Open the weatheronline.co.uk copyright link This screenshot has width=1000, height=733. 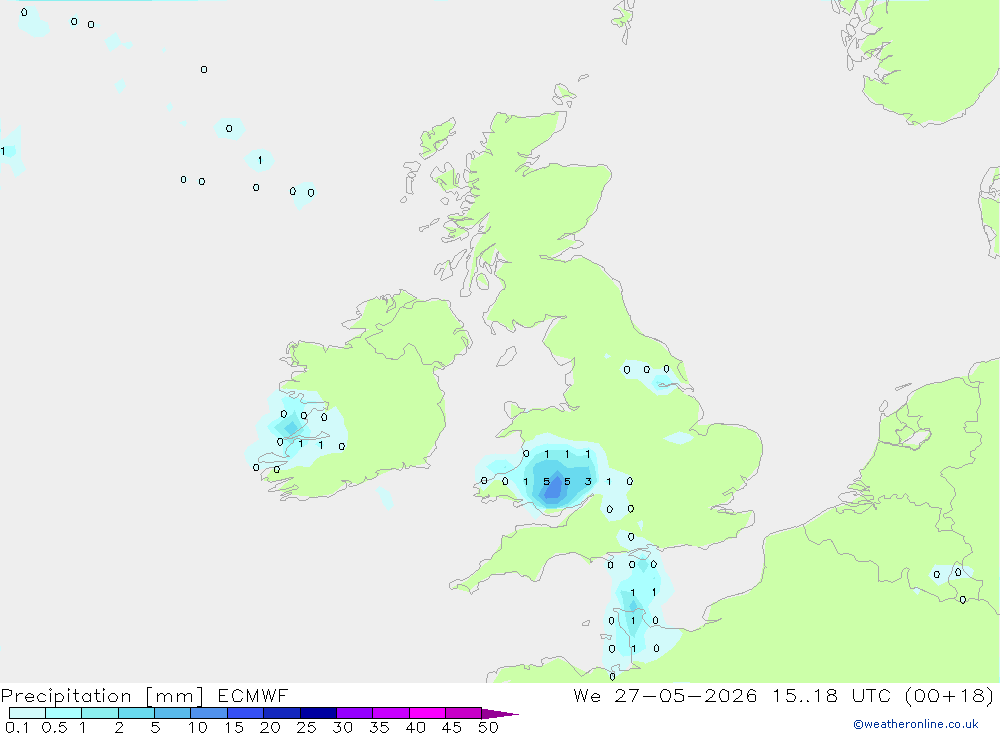pos(915,724)
